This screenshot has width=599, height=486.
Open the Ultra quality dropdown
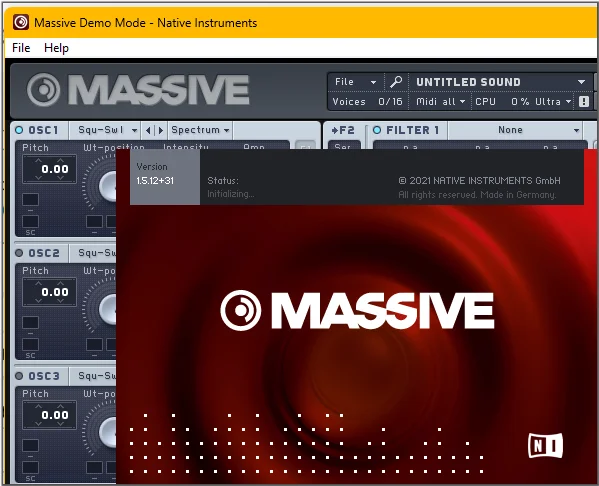553,102
